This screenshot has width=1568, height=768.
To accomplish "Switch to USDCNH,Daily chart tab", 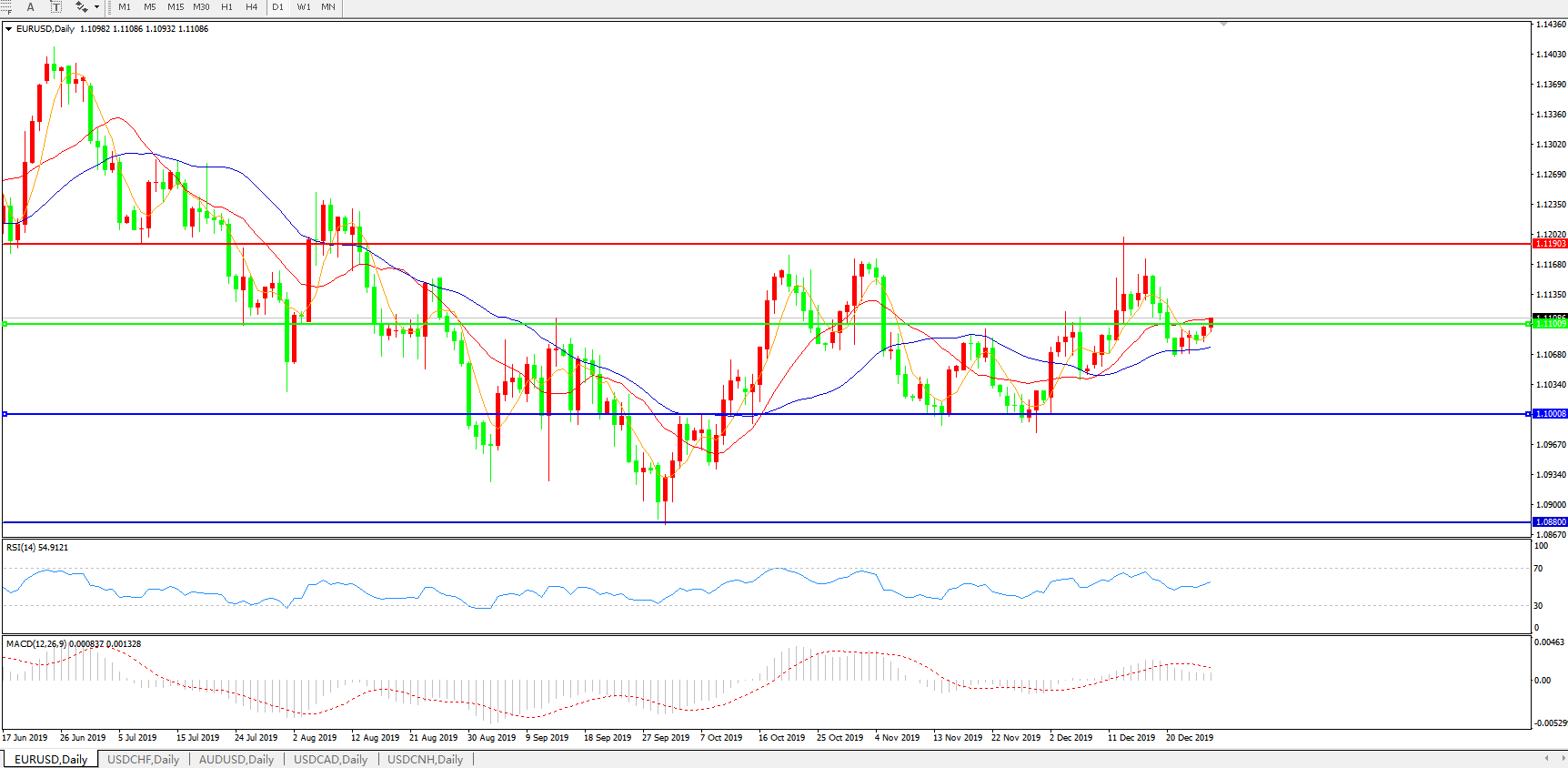I will click(x=425, y=759).
